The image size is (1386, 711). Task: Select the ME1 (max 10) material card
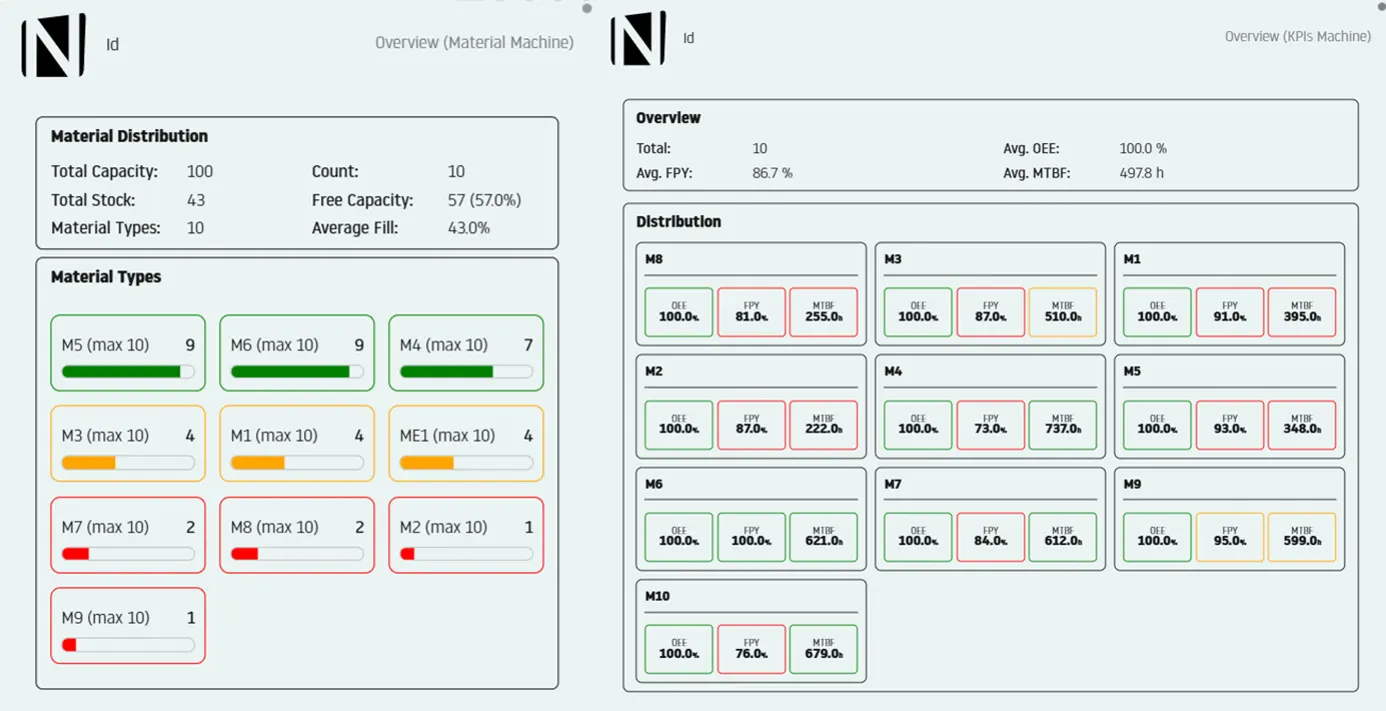click(x=466, y=444)
